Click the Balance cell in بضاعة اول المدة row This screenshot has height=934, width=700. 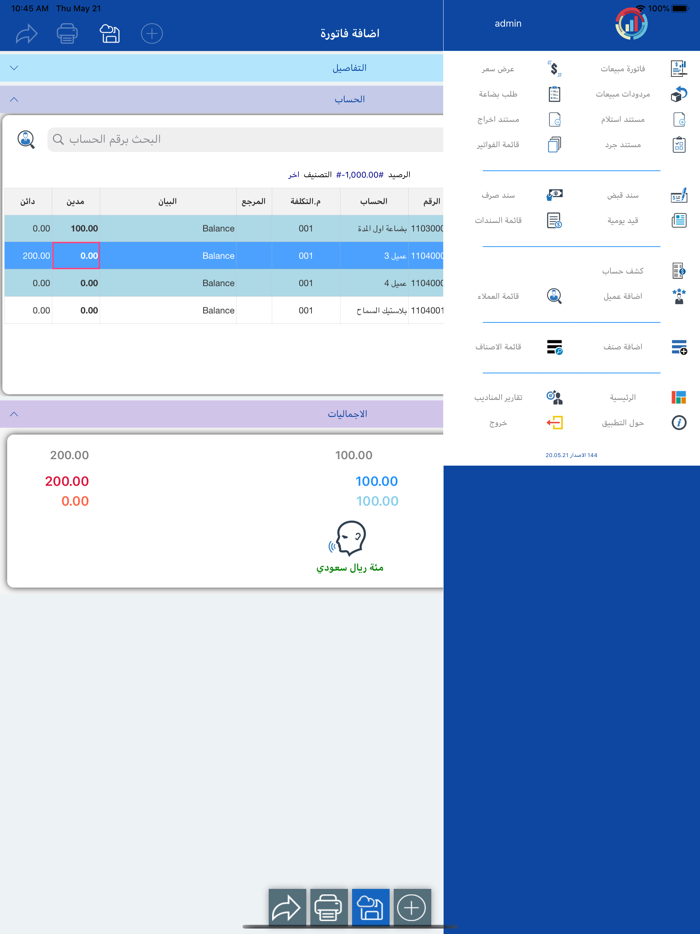[168, 229]
